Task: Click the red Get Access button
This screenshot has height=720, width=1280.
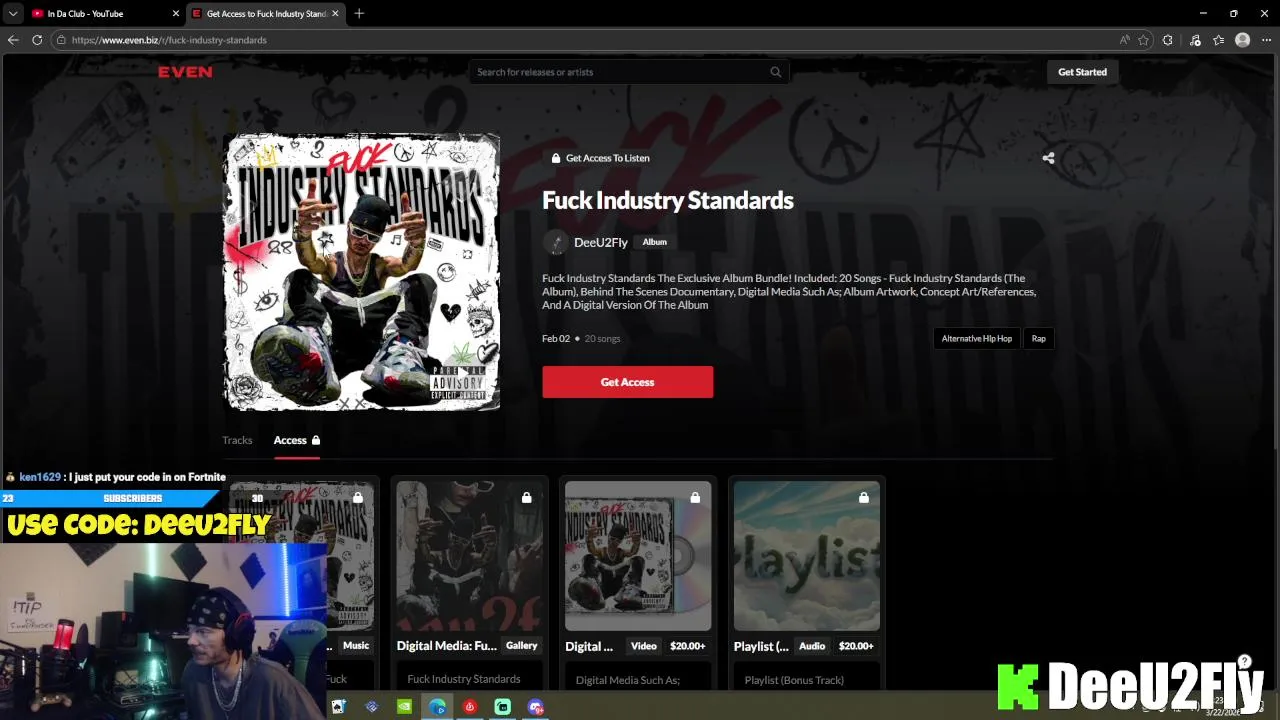Action: coord(628,382)
